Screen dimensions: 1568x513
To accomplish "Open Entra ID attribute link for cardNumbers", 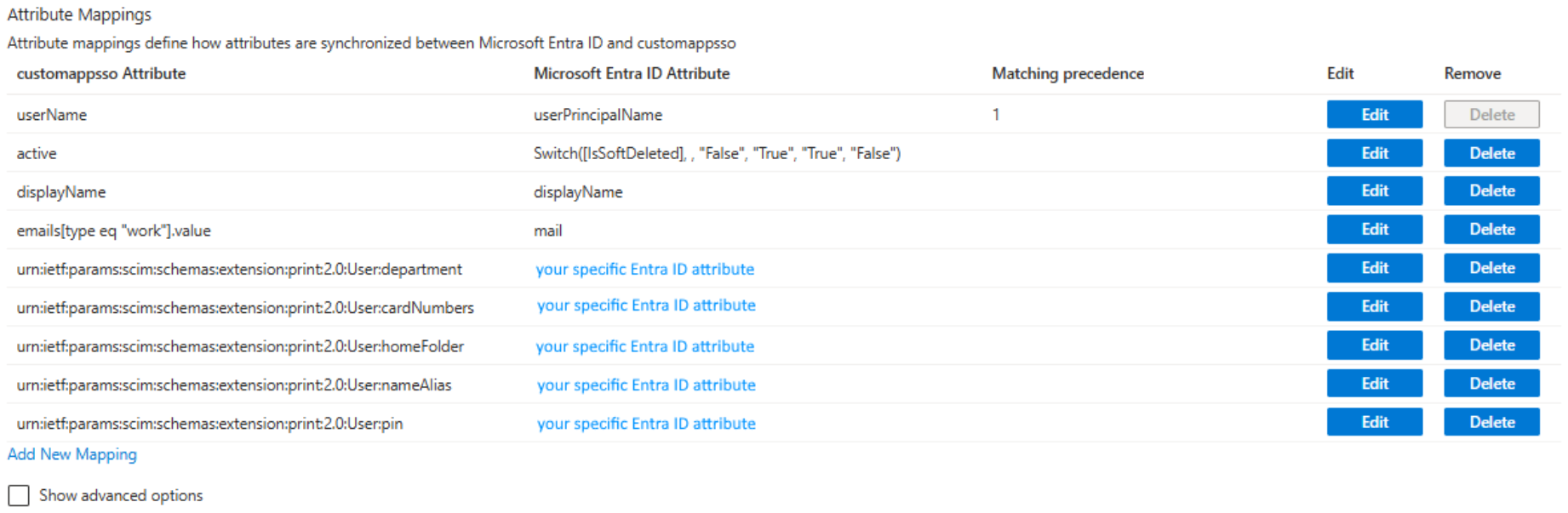I will [x=646, y=305].
